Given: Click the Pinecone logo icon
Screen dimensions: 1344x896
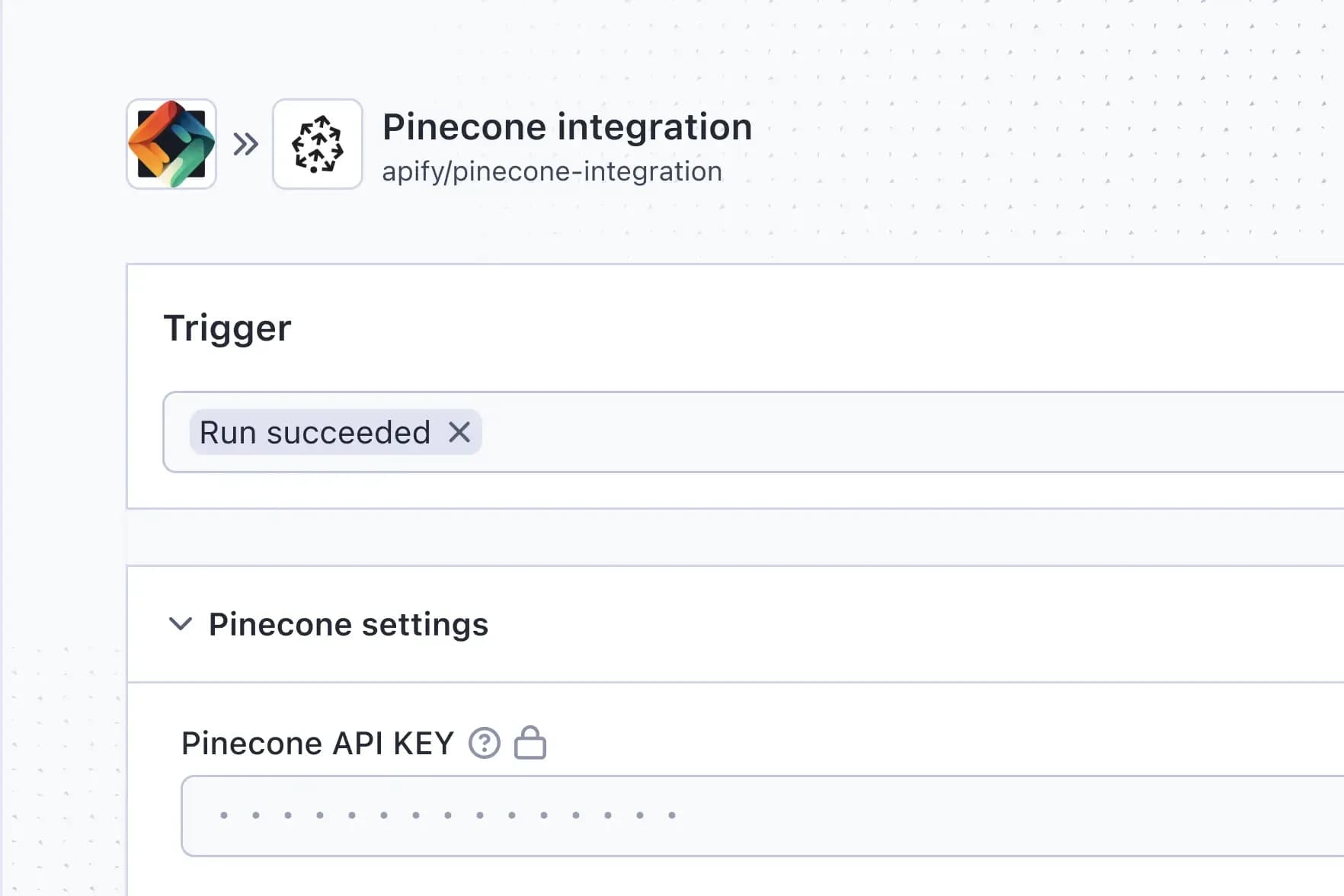Looking at the screenshot, I should 318,144.
